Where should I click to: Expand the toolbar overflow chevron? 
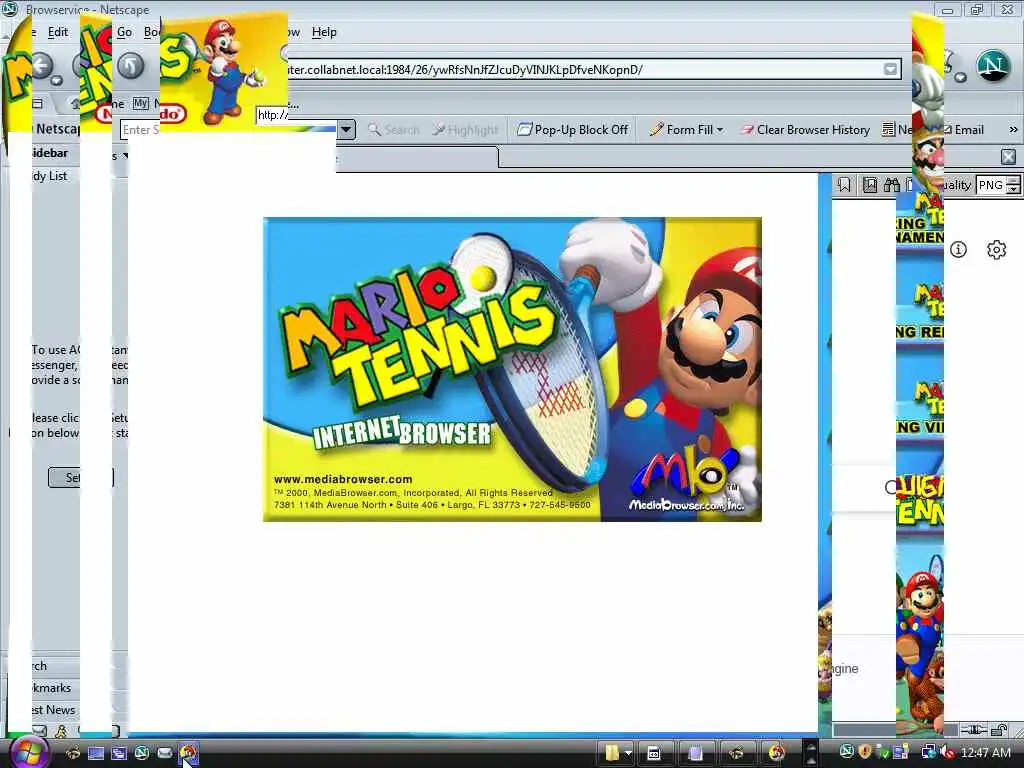click(x=1013, y=130)
